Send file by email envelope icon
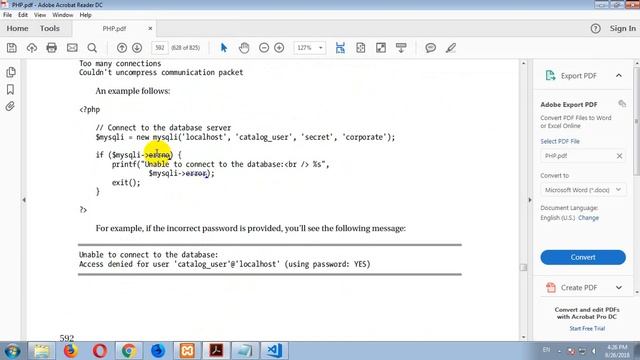 tap(72, 48)
